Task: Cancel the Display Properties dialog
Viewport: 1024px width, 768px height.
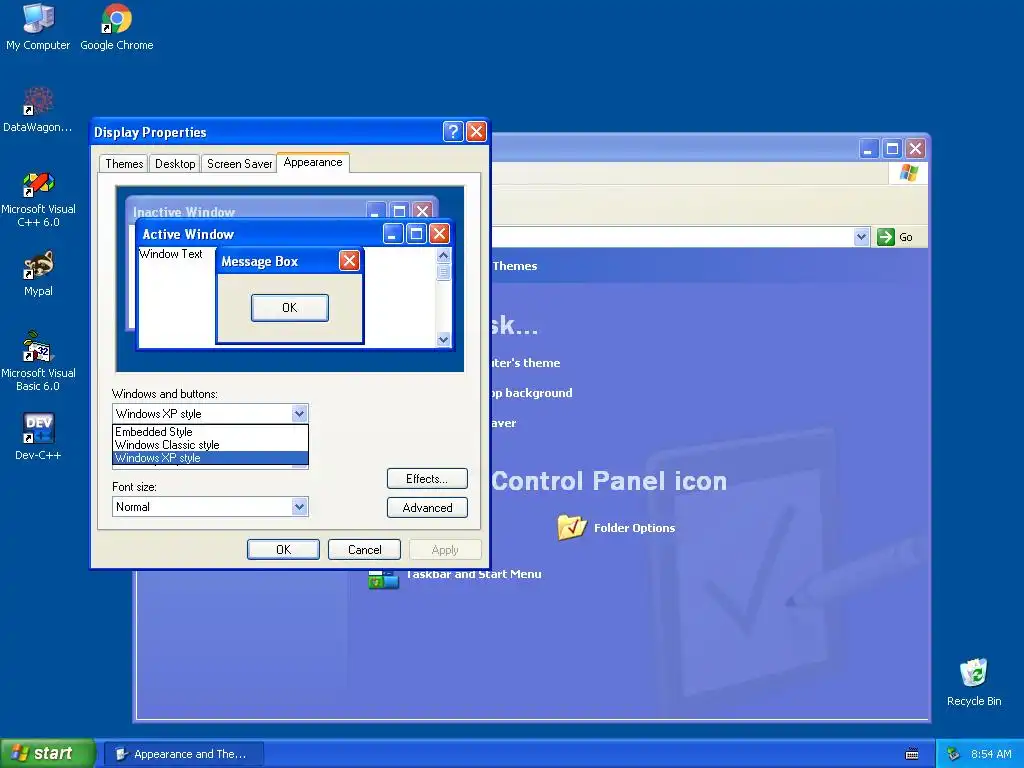Action: (x=364, y=549)
